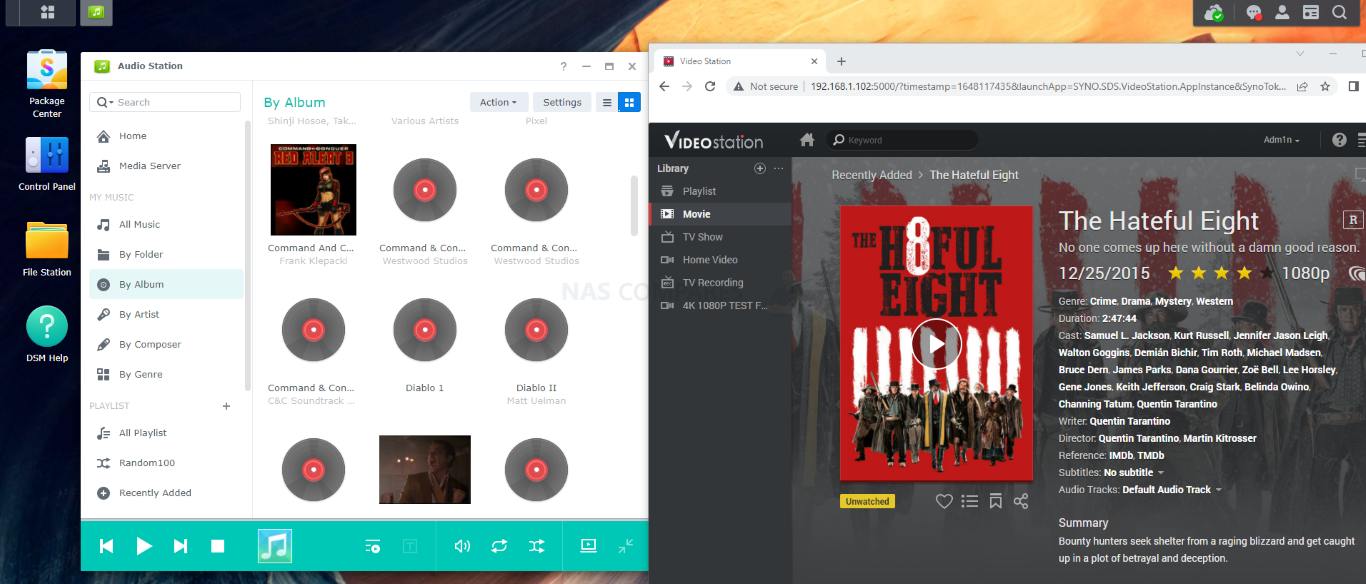The height and width of the screenshot is (584, 1366).
Task: Browse music By Artist
Action: click(166, 315)
